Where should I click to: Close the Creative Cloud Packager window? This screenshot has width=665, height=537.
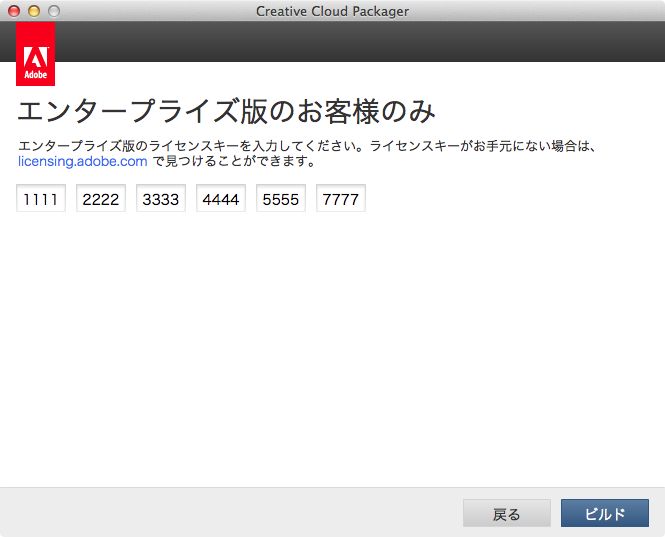tap(14, 11)
